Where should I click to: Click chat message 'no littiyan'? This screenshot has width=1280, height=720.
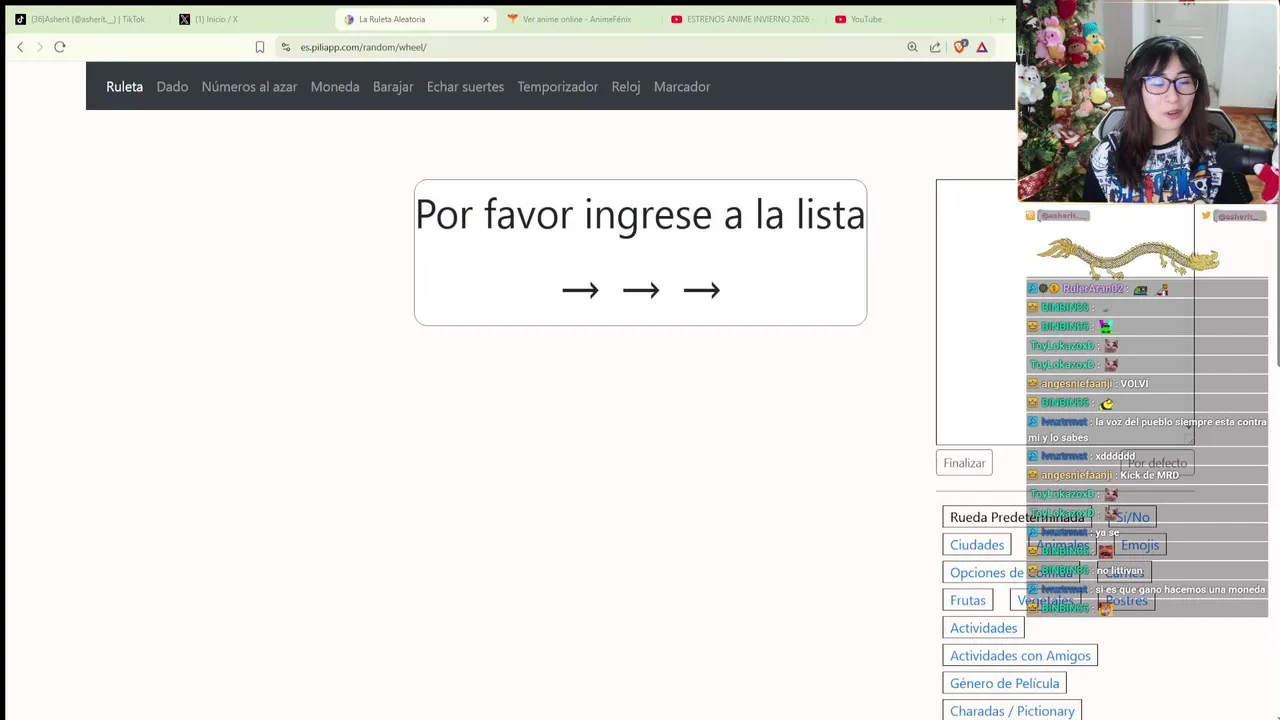point(1119,571)
